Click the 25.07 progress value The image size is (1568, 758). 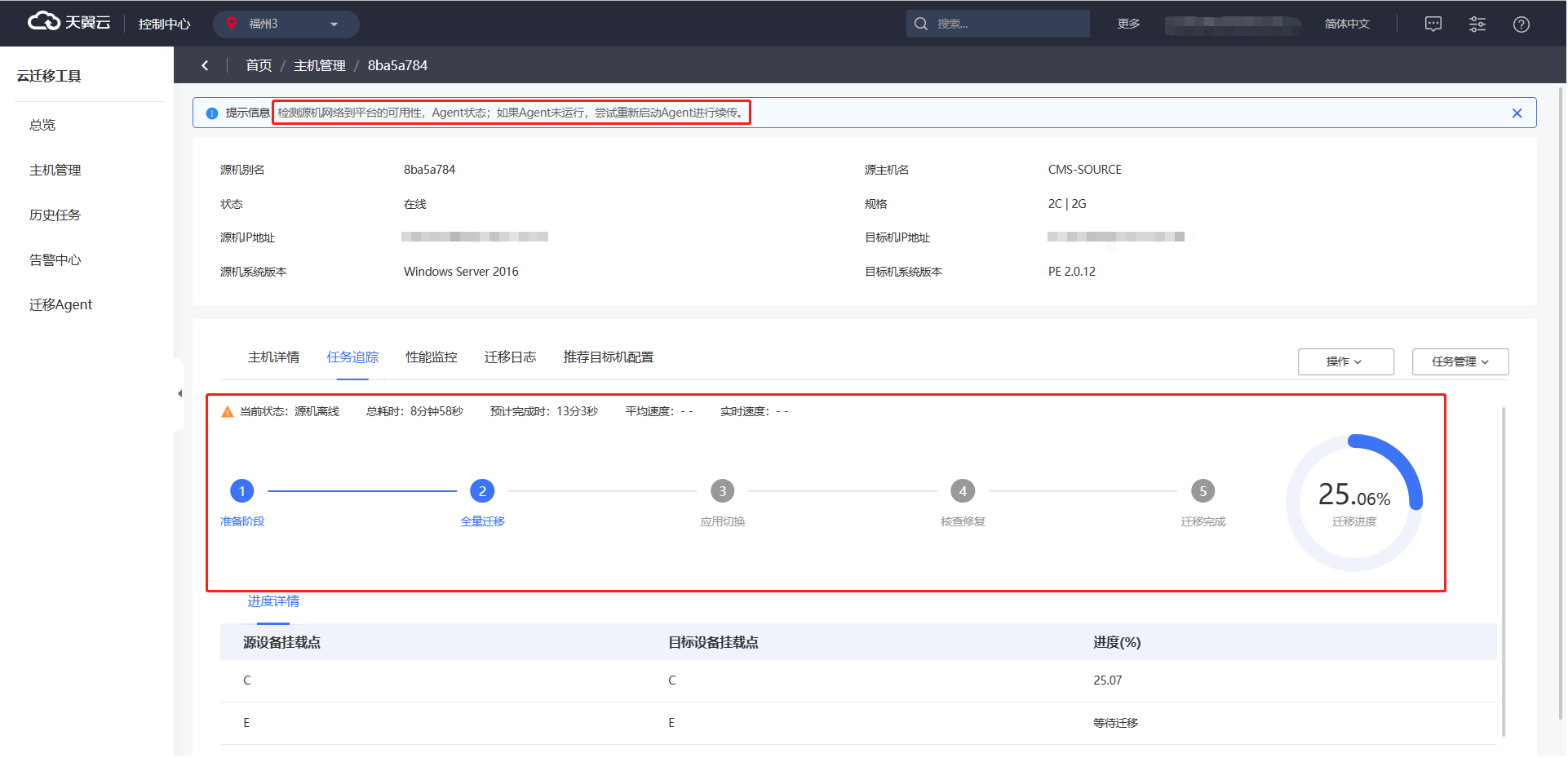1108,680
